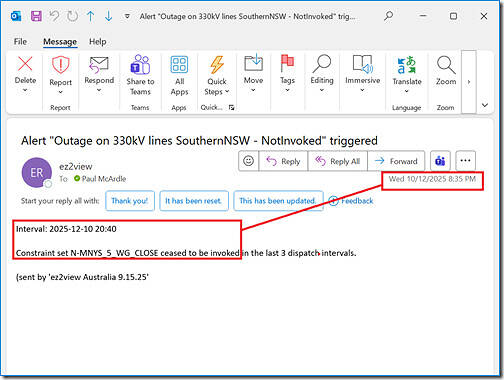Viewport: 504px width, 380px height.
Task: Expand the Delete dropdown arrow
Action: click(25, 90)
